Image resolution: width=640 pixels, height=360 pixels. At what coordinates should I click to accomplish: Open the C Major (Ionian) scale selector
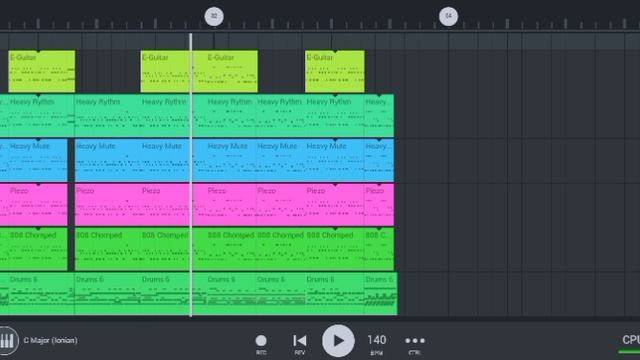pos(50,340)
